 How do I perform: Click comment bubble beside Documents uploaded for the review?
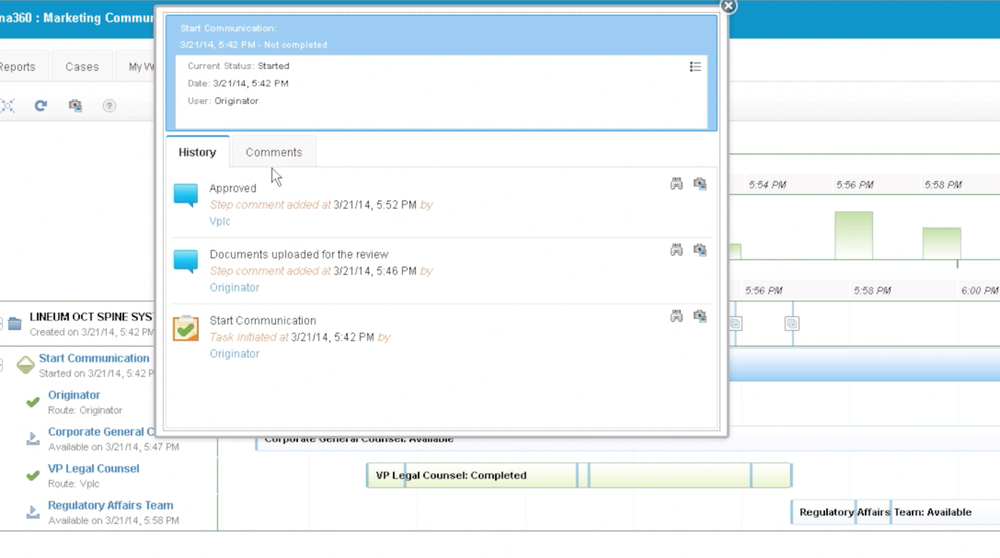[186, 261]
